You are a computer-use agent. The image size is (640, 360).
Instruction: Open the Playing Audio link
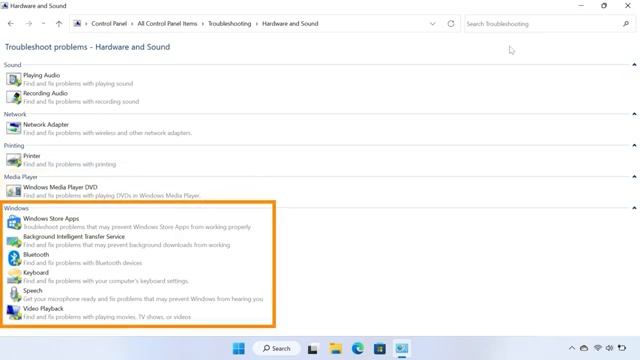coord(42,75)
